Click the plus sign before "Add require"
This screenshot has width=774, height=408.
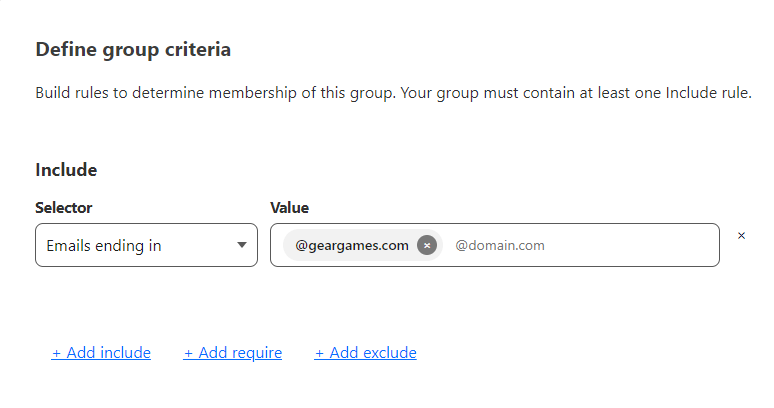[189, 353]
